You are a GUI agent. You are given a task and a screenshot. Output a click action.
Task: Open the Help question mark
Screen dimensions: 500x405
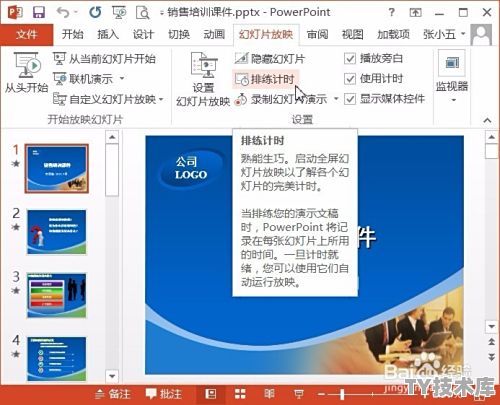[x=392, y=13]
